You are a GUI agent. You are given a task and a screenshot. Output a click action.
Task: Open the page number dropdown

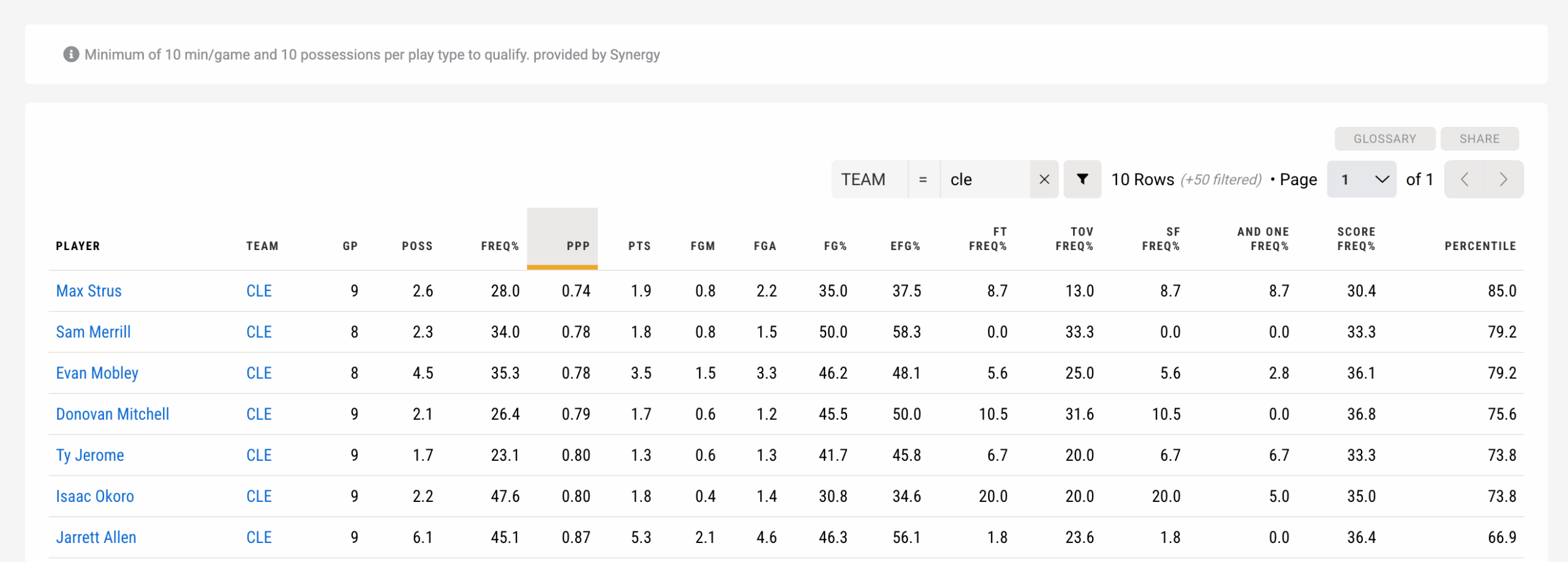tap(1361, 180)
